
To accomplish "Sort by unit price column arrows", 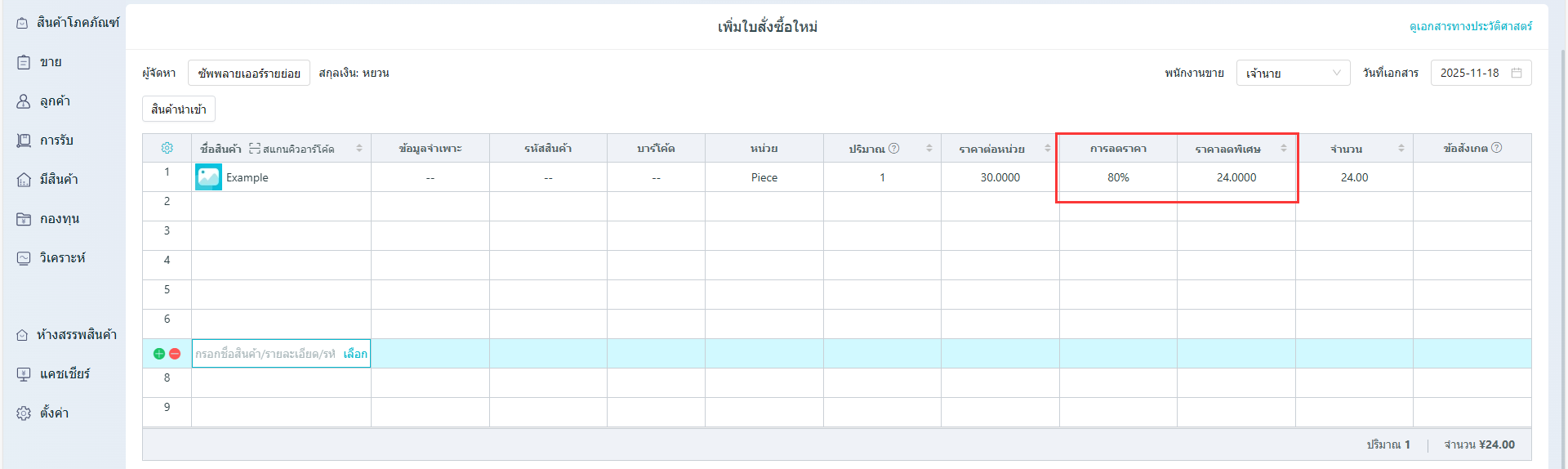I will coord(1048,148).
